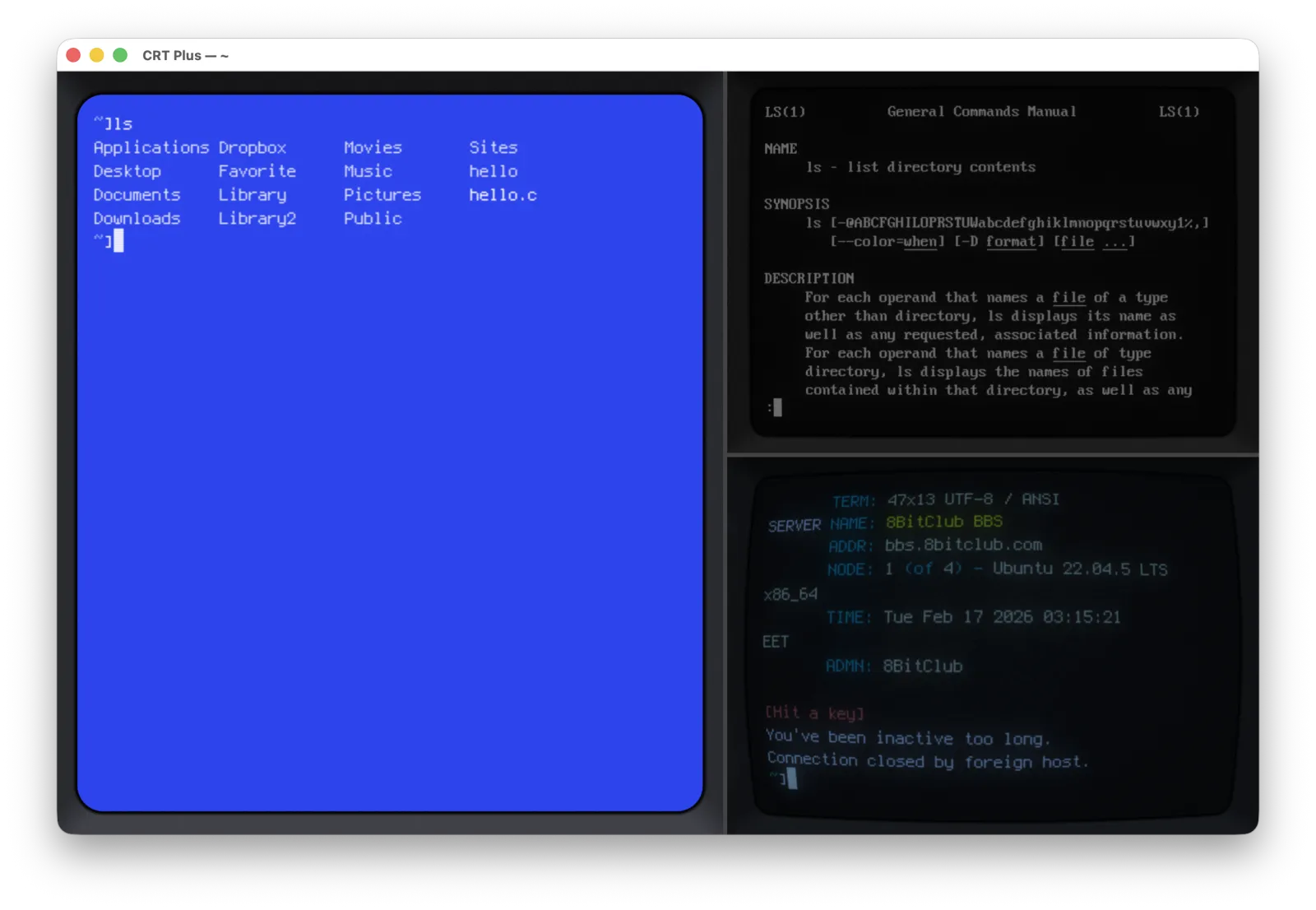Click the cursor block in blue terminal
This screenshot has height=910, width=1316.
click(x=118, y=241)
